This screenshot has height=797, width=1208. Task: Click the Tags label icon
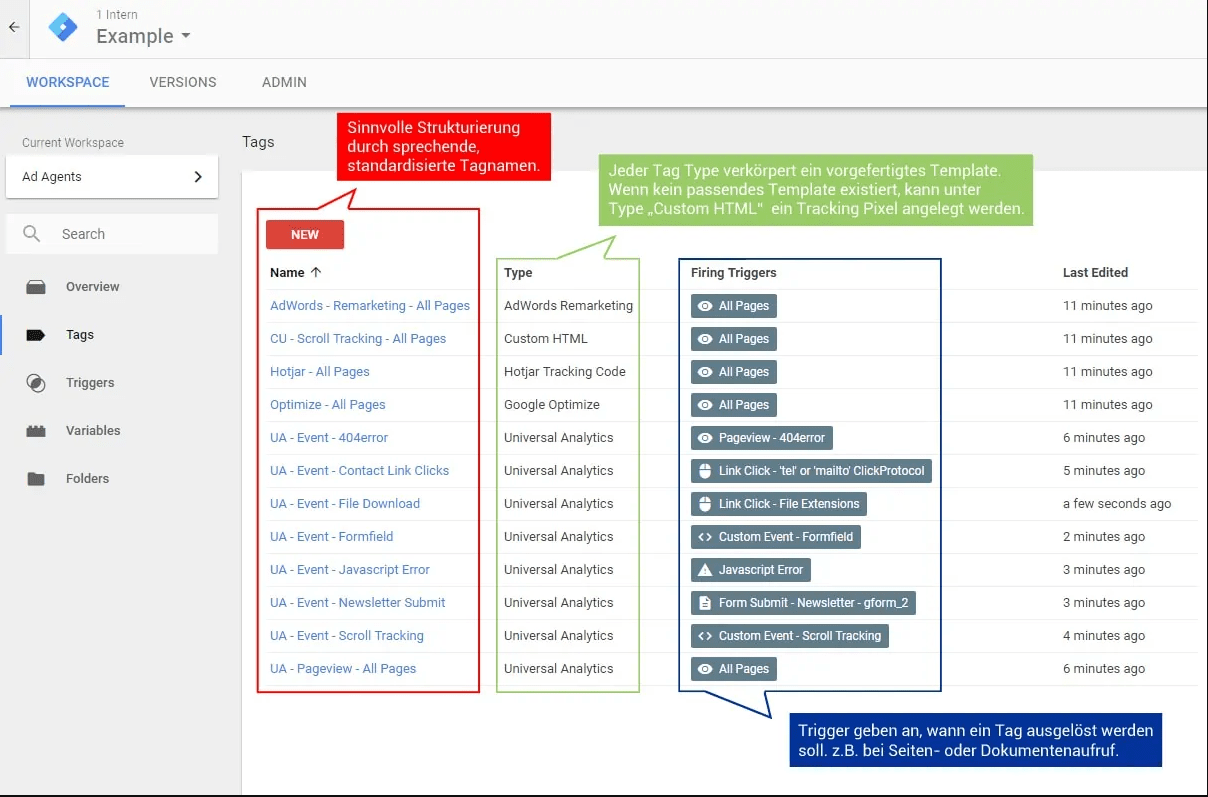point(36,335)
